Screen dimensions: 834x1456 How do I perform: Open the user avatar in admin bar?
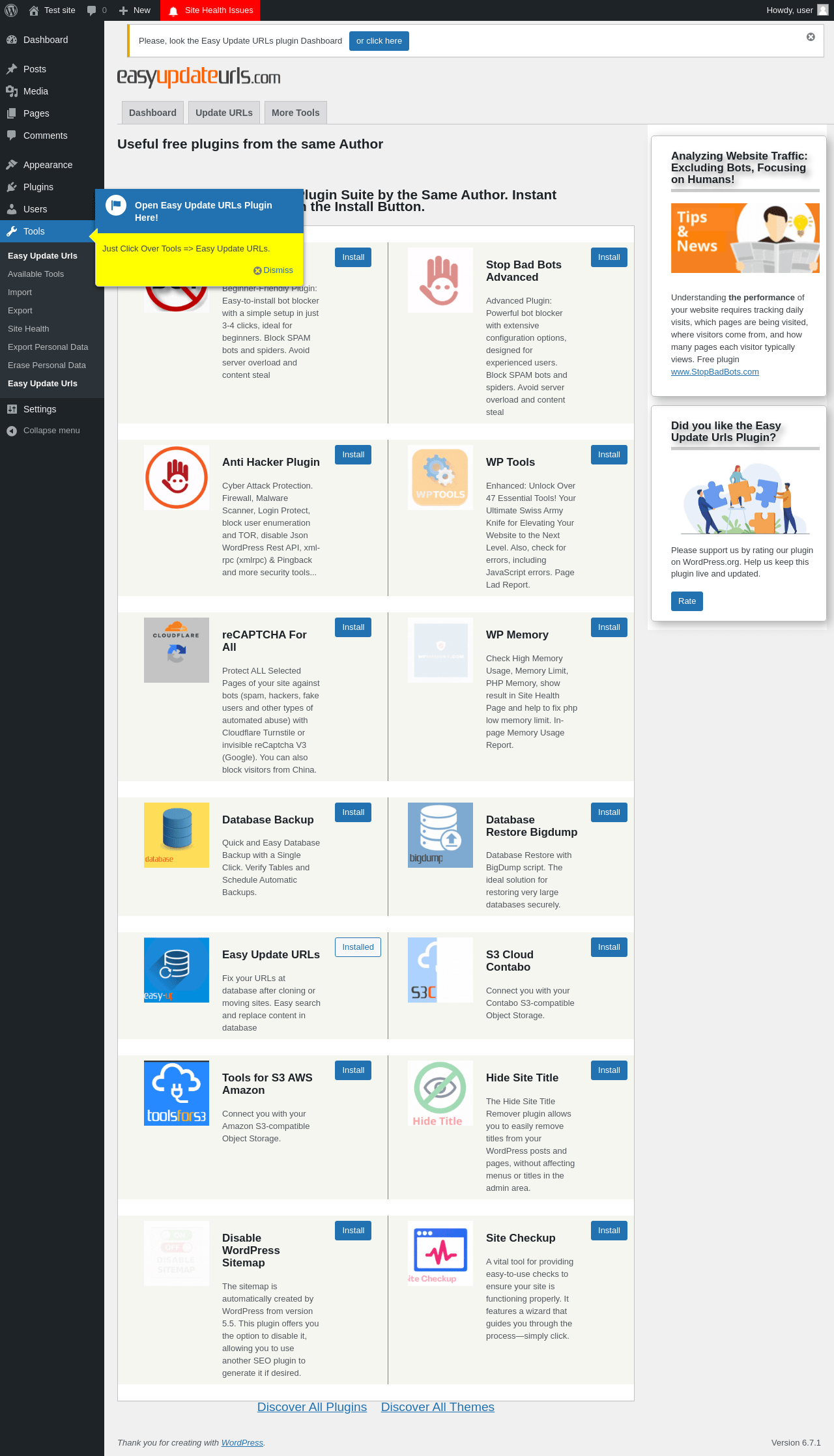pyautogui.click(x=823, y=10)
